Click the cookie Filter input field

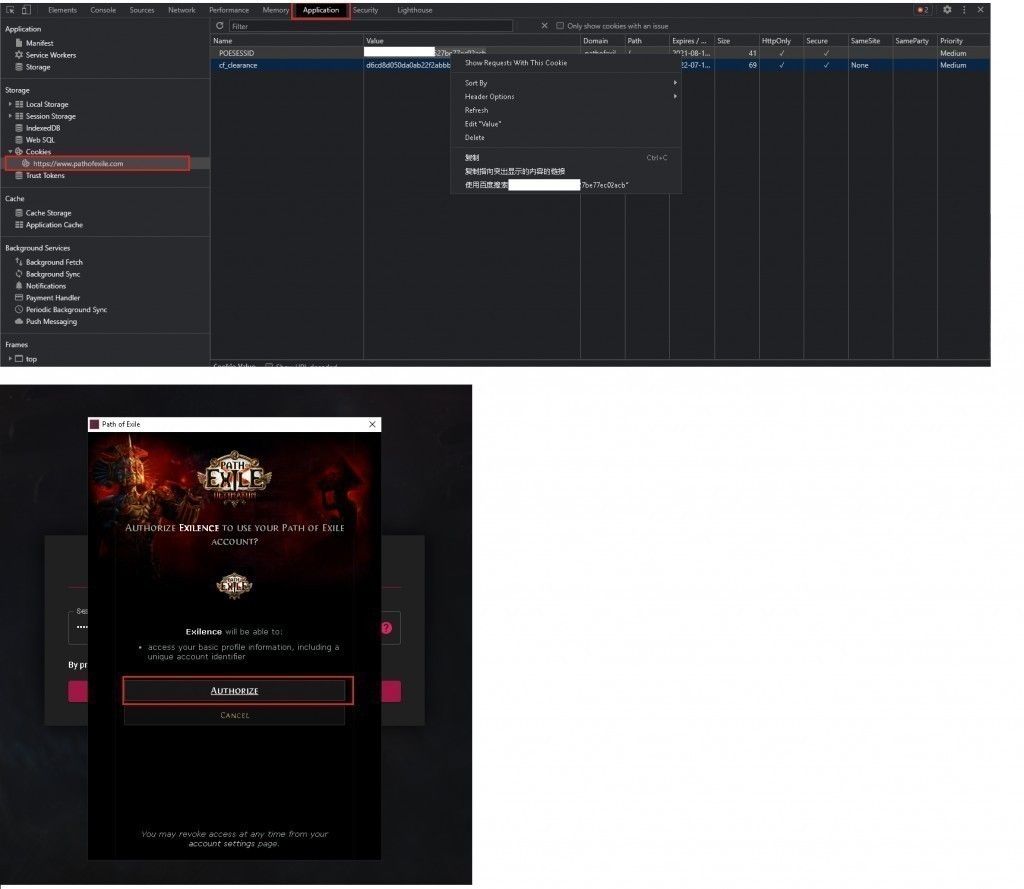coord(370,26)
